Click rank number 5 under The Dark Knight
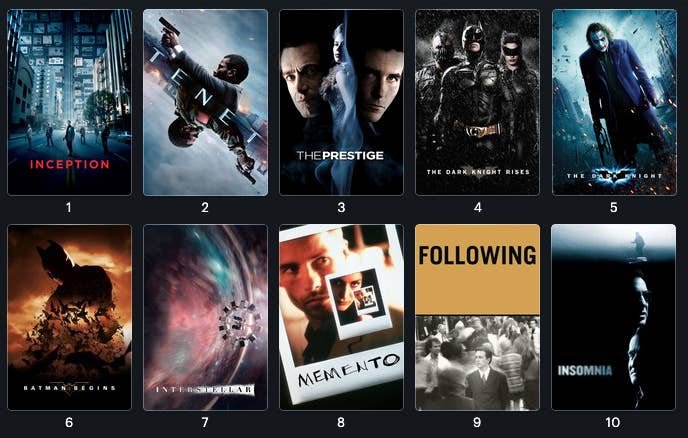The image size is (688, 438). [613, 208]
